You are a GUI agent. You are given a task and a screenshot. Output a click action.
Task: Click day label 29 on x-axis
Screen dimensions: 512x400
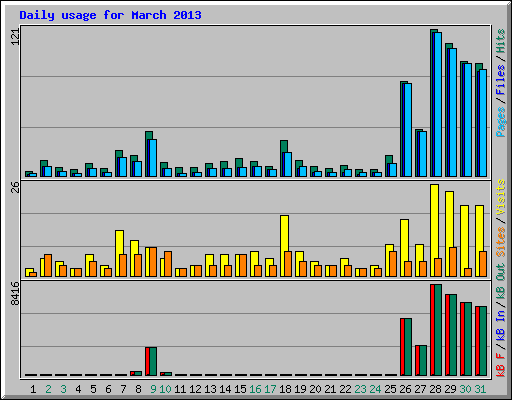[450, 389]
